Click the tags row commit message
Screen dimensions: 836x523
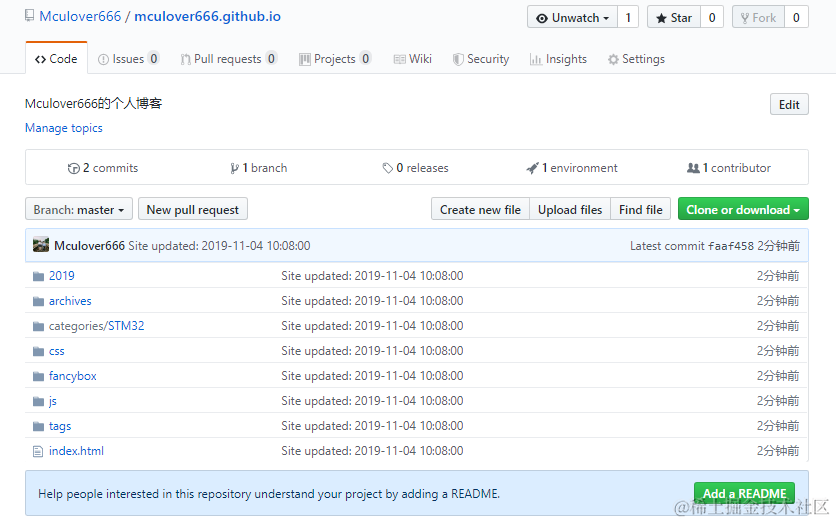point(372,426)
